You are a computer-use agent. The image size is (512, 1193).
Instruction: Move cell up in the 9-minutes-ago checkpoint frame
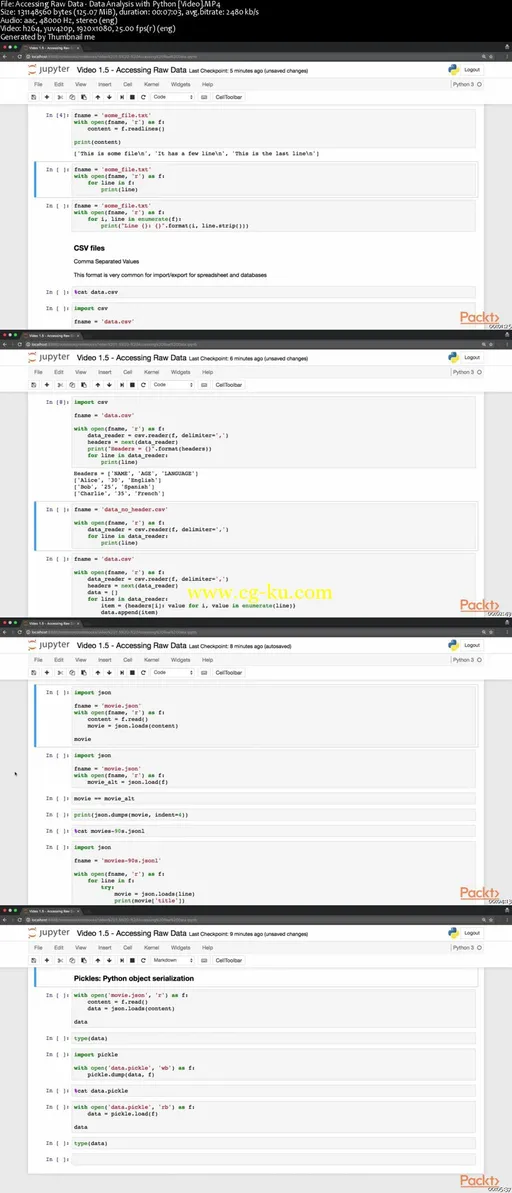[97, 960]
